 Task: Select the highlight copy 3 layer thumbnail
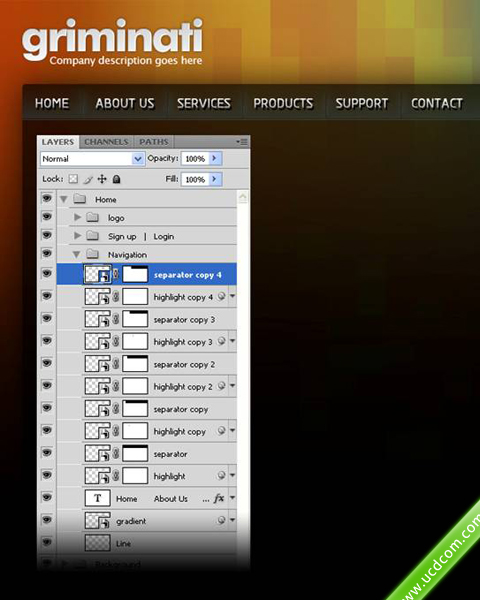click(x=98, y=341)
